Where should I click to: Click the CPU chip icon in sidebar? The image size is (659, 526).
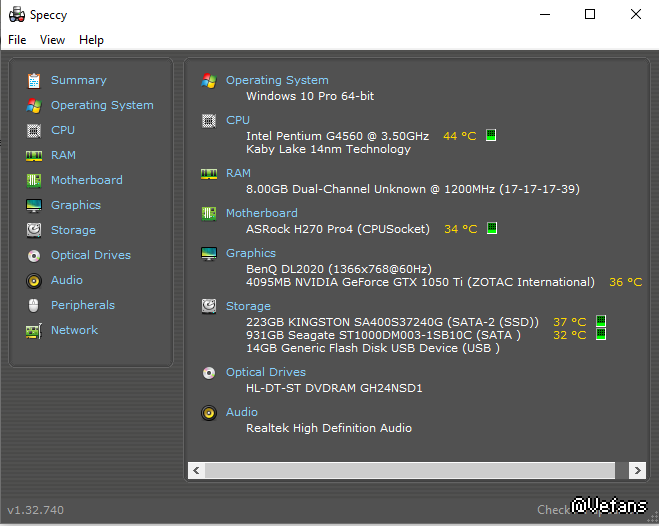tap(34, 130)
